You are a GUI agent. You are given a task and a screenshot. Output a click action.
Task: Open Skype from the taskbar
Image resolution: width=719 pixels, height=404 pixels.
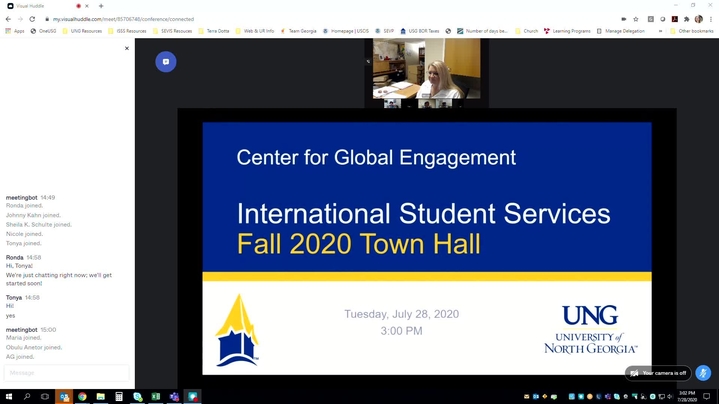pos(138,396)
